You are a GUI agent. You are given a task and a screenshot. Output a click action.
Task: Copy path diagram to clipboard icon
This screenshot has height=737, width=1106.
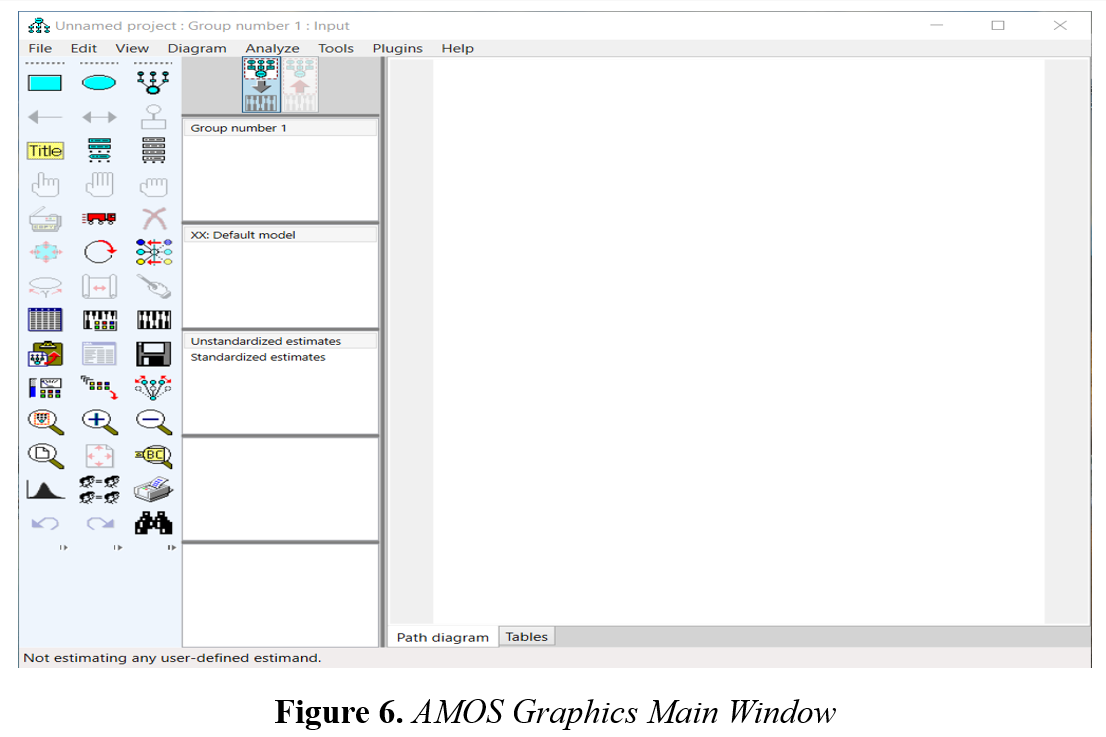pyautogui.click(x=44, y=354)
